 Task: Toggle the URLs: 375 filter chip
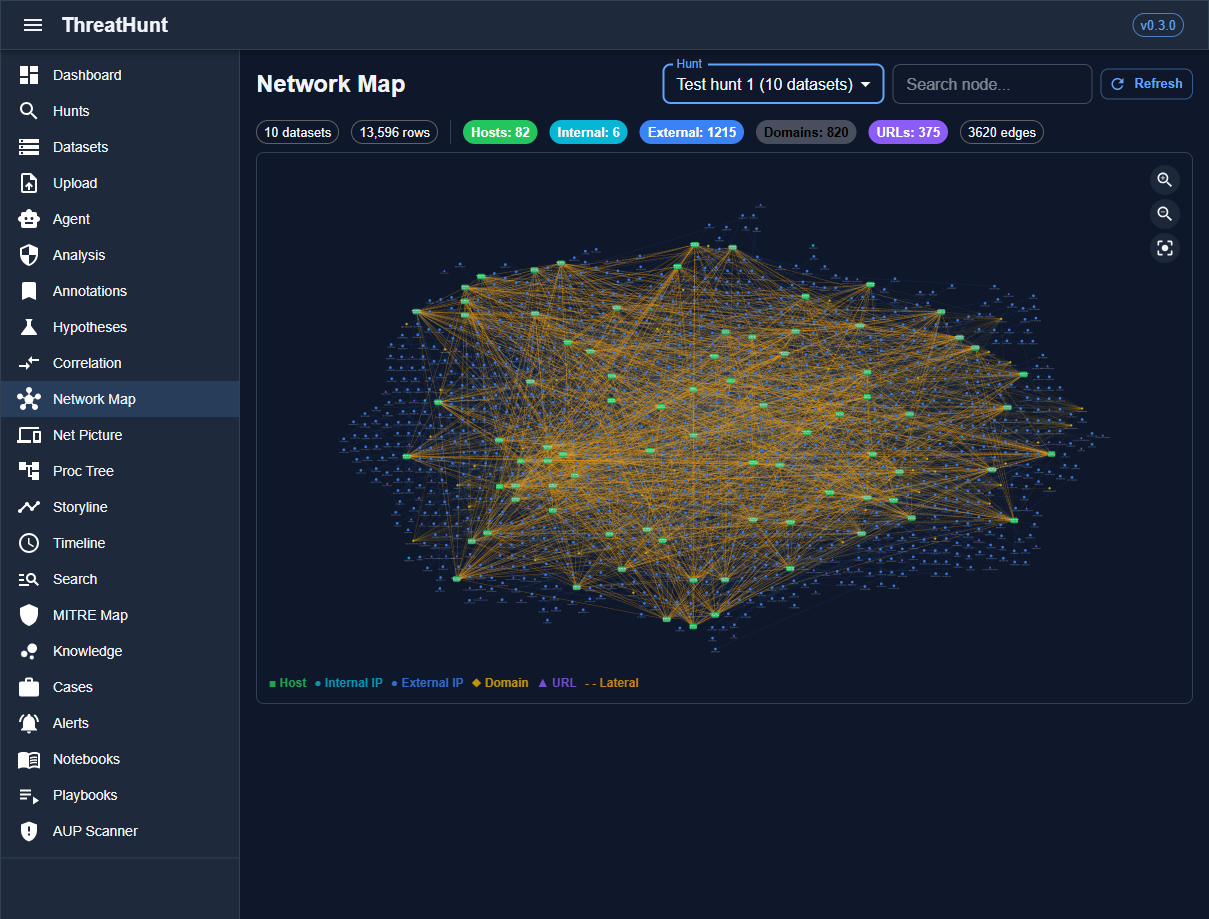(x=907, y=132)
